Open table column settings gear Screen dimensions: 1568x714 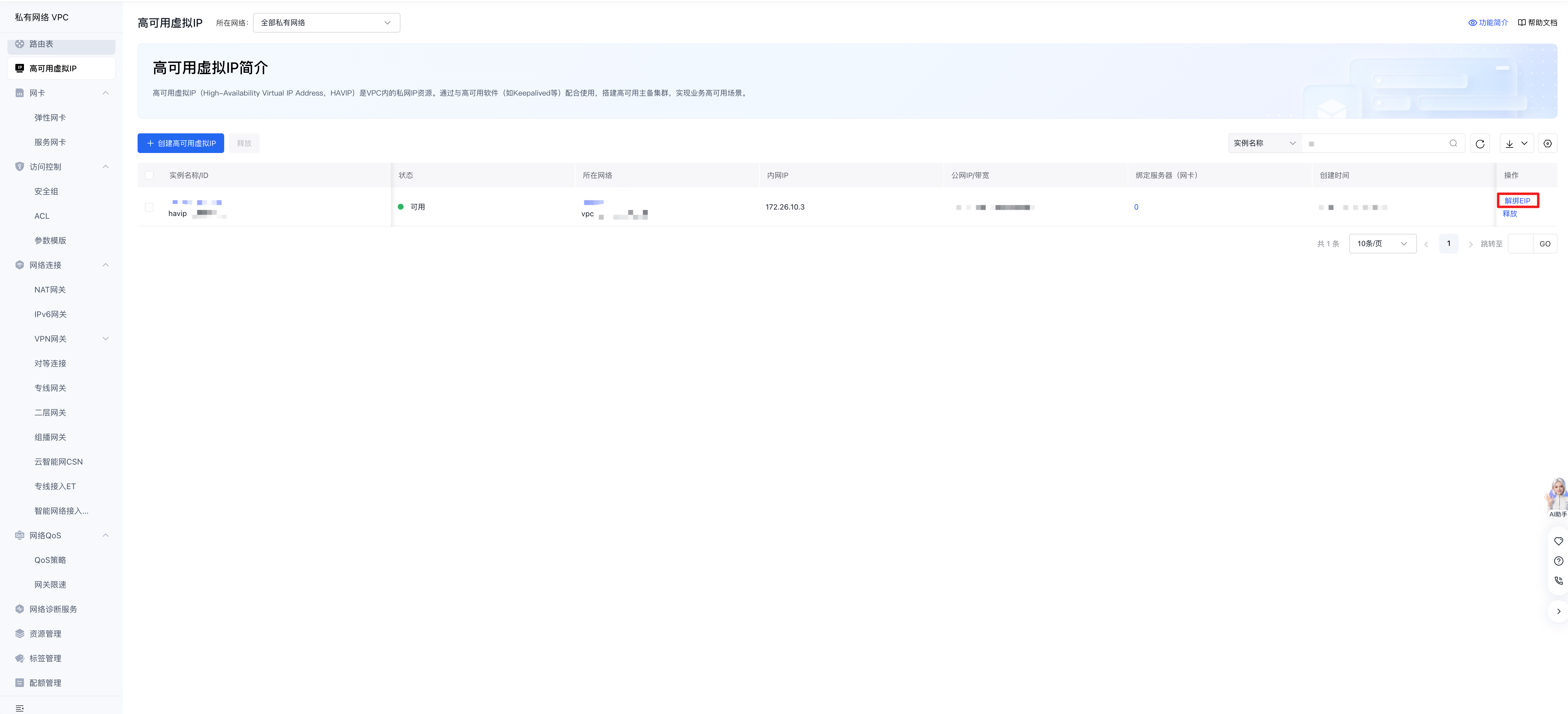pos(1547,143)
